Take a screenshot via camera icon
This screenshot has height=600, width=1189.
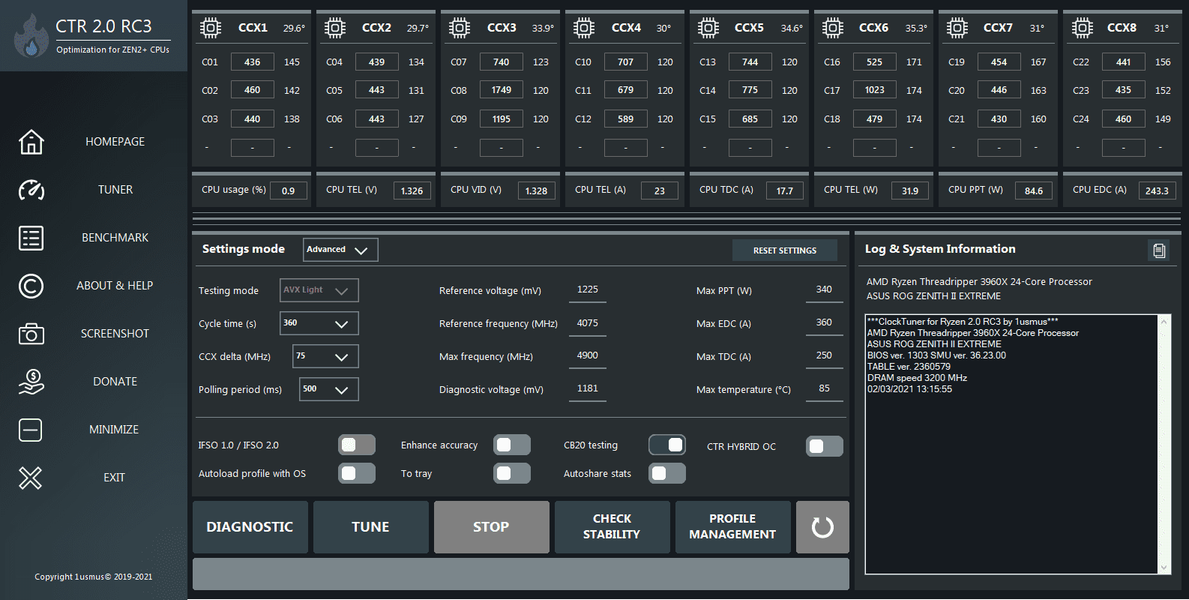pyautogui.click(x=31, y=334)
